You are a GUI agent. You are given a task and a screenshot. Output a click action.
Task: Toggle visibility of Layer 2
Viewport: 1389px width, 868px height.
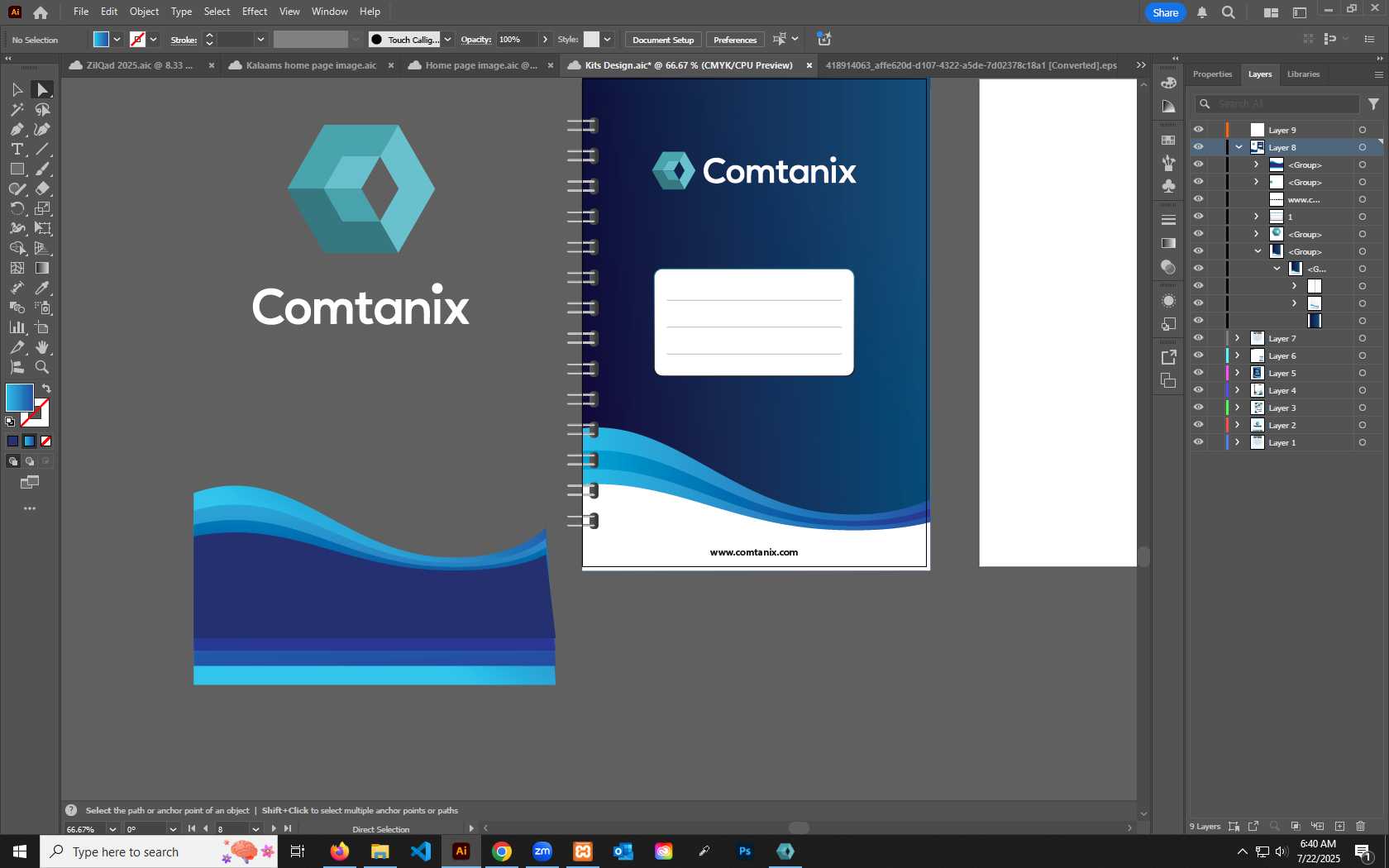click(x=1198, y=425)
